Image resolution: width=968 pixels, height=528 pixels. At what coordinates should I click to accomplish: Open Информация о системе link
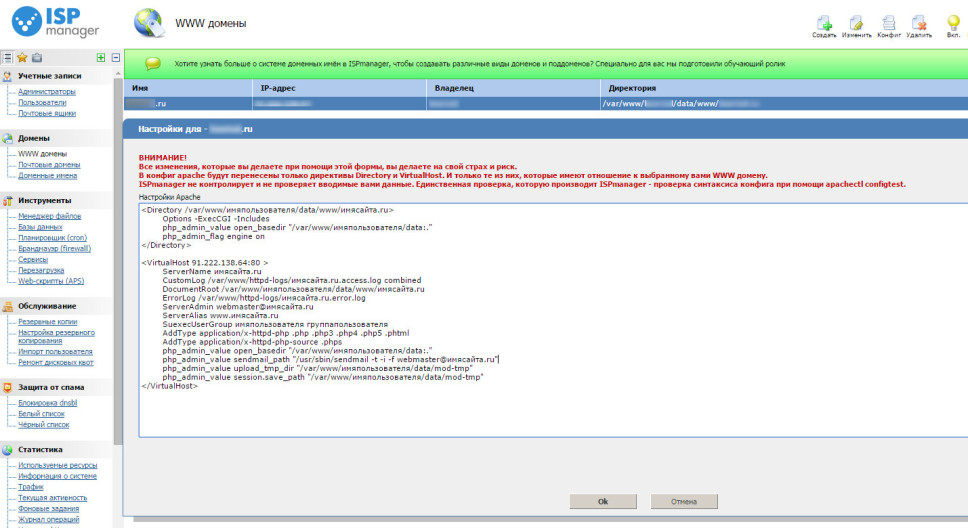[57, 476]
